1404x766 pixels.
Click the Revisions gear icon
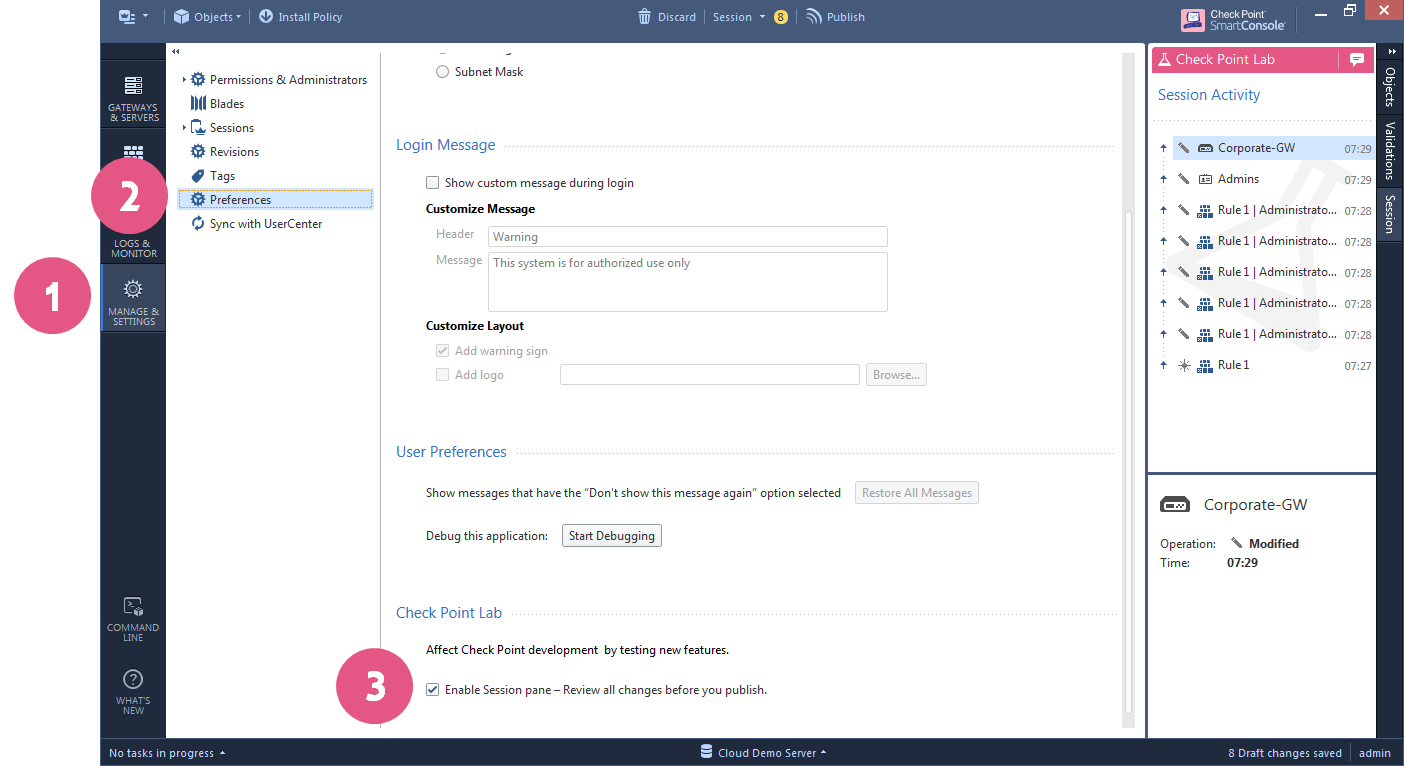pos(198,152)
